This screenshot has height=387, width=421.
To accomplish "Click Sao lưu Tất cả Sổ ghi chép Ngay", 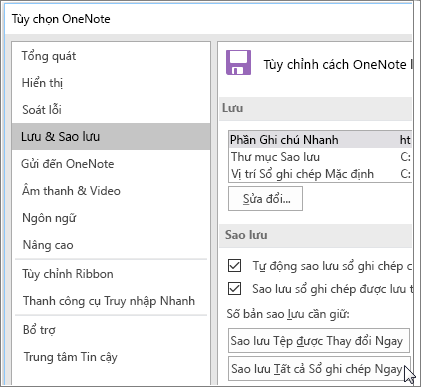I will point(319,369).
